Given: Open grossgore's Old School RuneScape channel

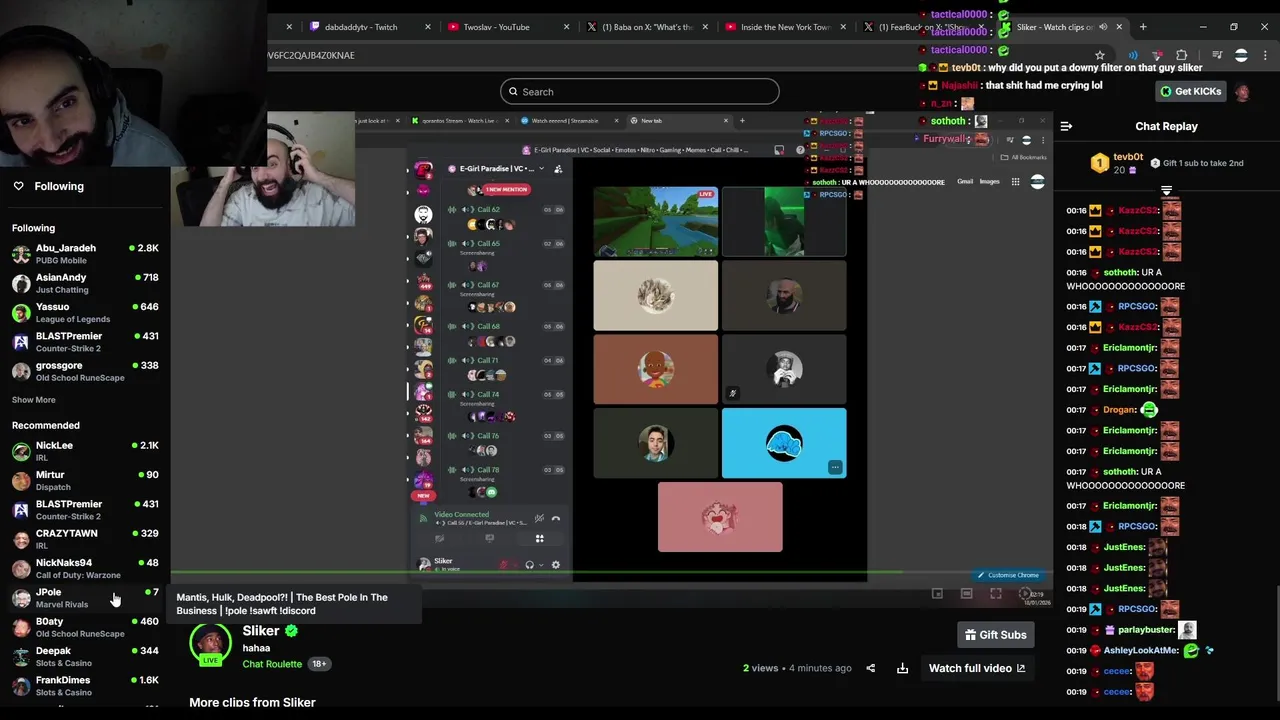Looking at the screenshot, I should (85, 371).
